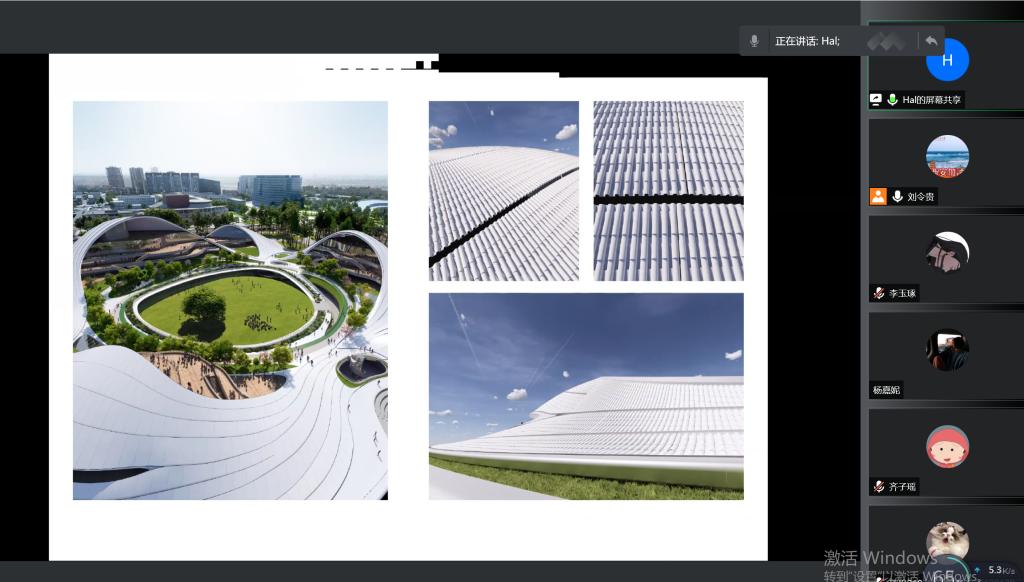Select the cat avatar in the bottom tile
1024x582 pixels.
(947, 540)
